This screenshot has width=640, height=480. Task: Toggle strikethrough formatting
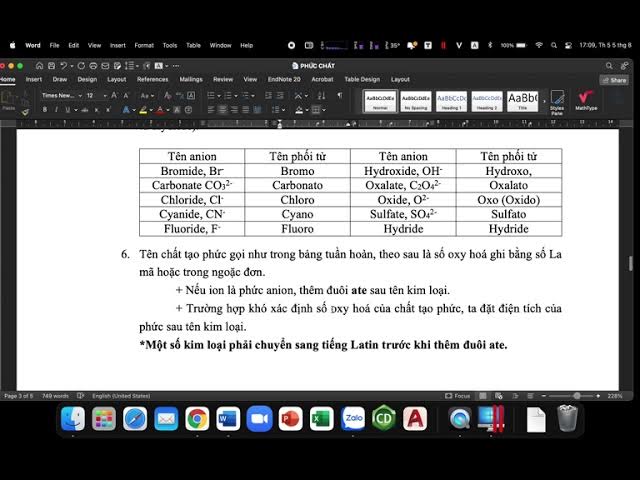tap(85, 110)
